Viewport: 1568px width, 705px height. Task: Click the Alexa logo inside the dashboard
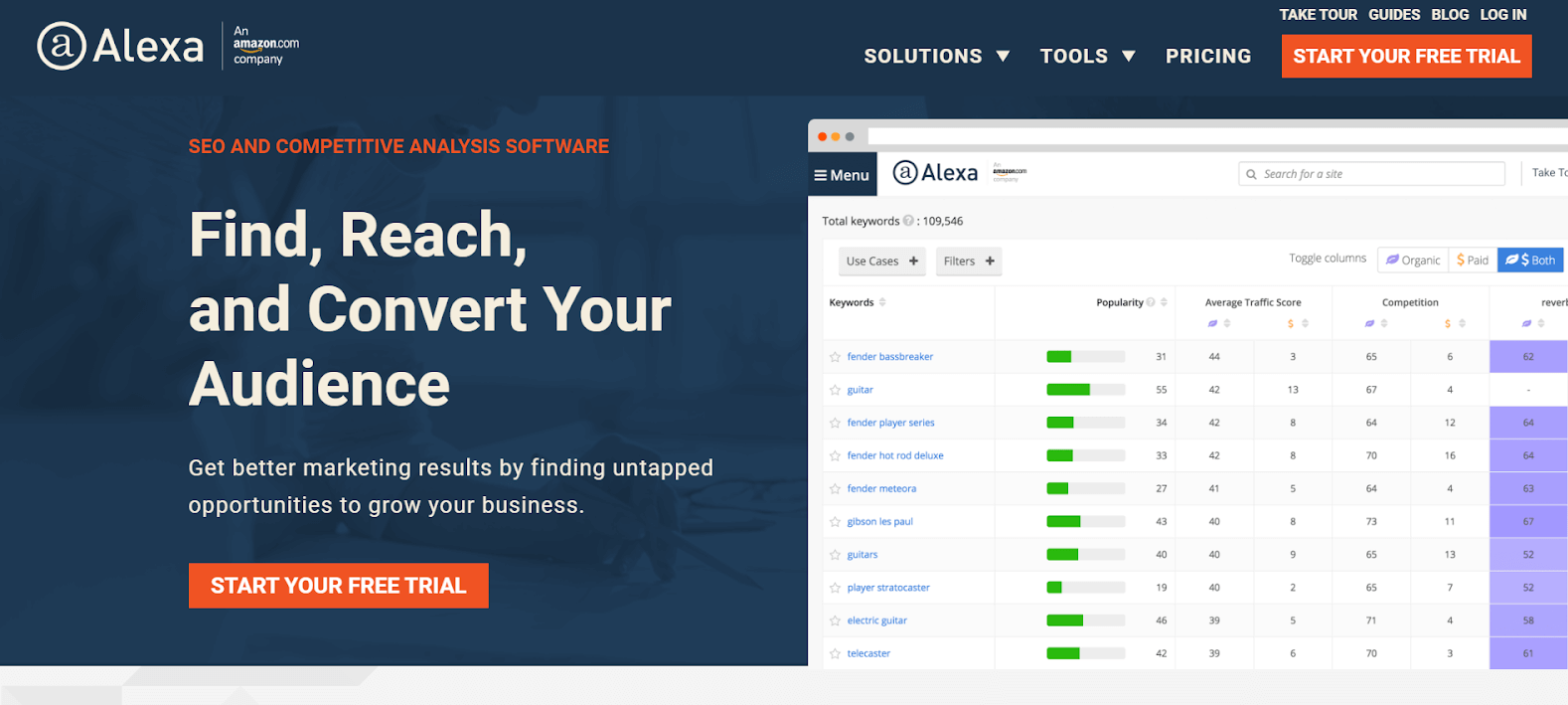935,173
